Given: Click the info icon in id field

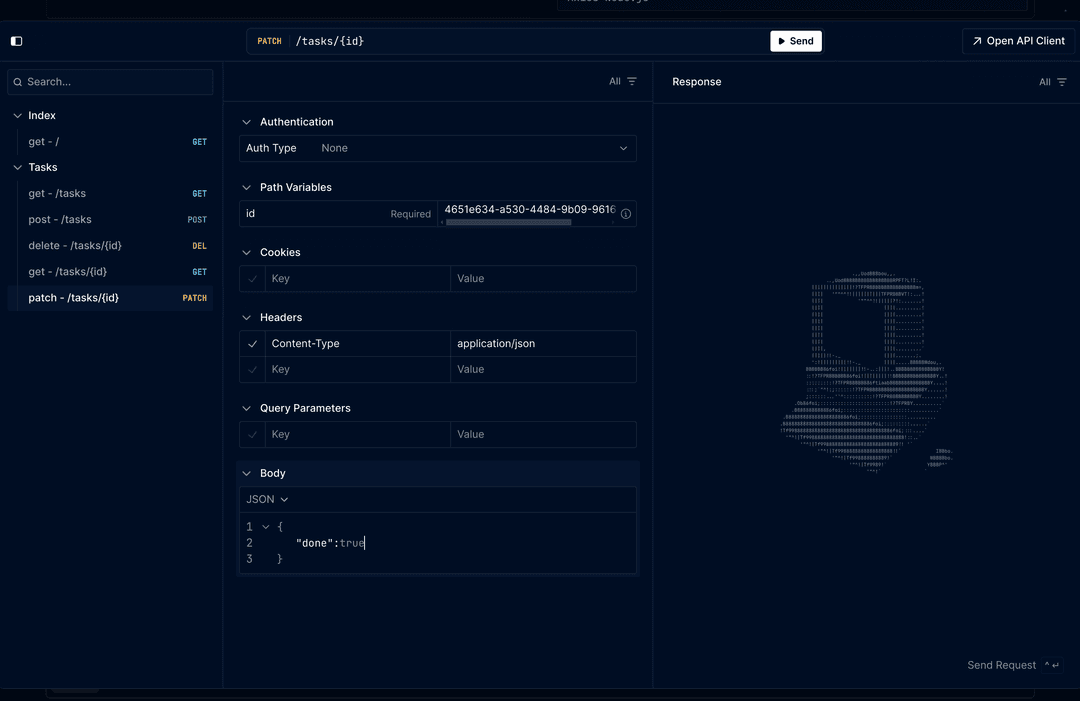Looking at the screenshot, I should pyautogui.click(x=626, y=214).
